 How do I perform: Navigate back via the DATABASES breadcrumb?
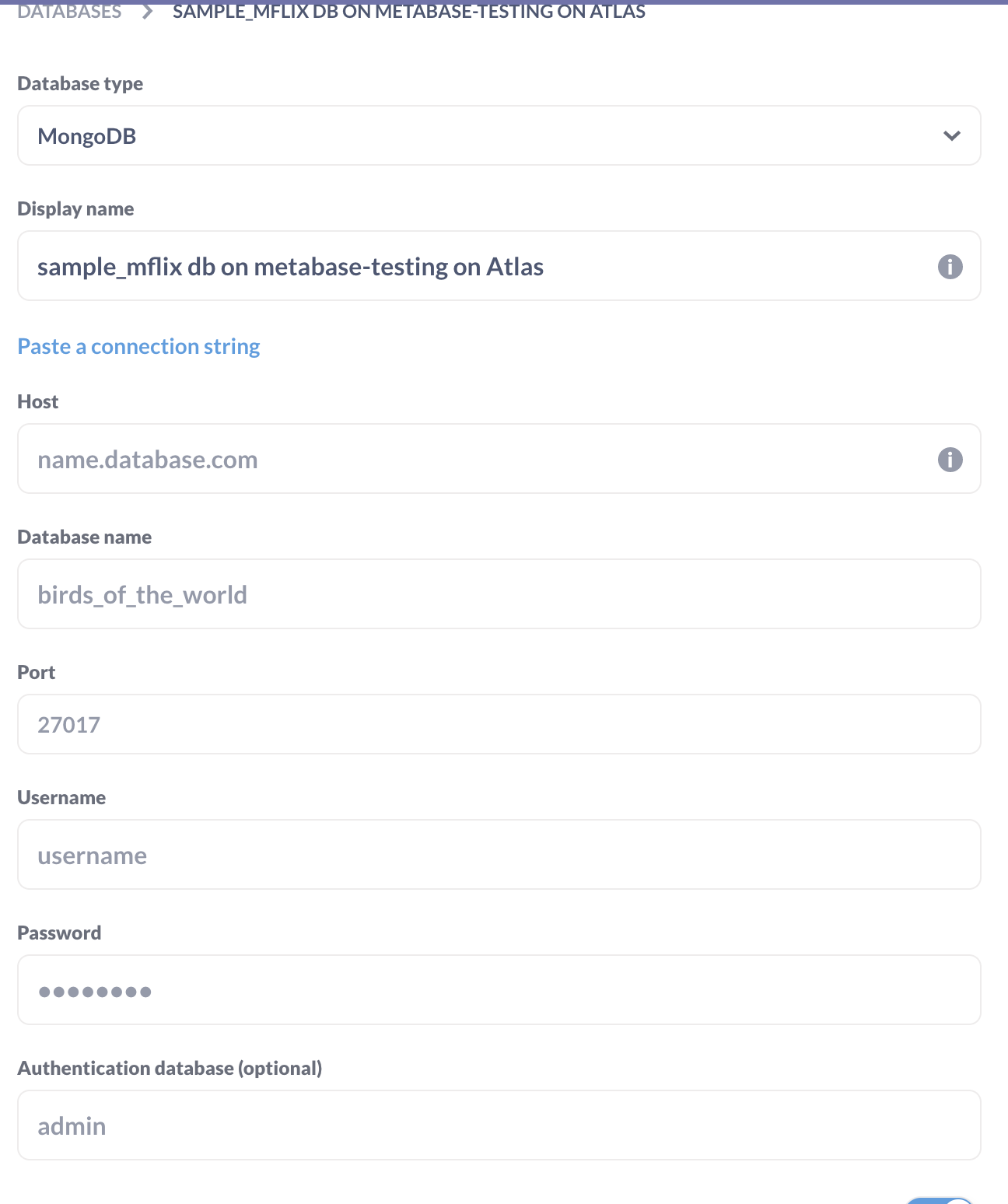pos(69,11)
